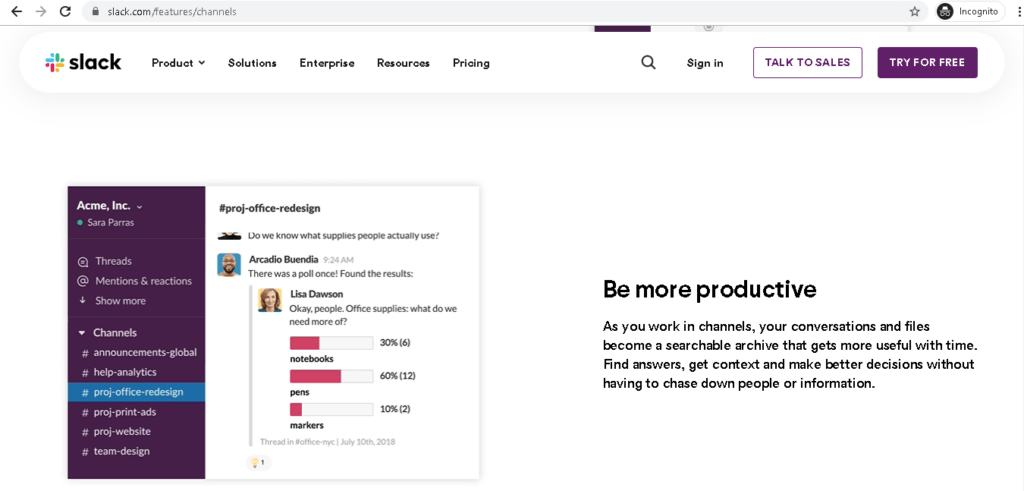Click the padlock icon in address bar
Viewport: 1024px width, 491px height.
95,12
